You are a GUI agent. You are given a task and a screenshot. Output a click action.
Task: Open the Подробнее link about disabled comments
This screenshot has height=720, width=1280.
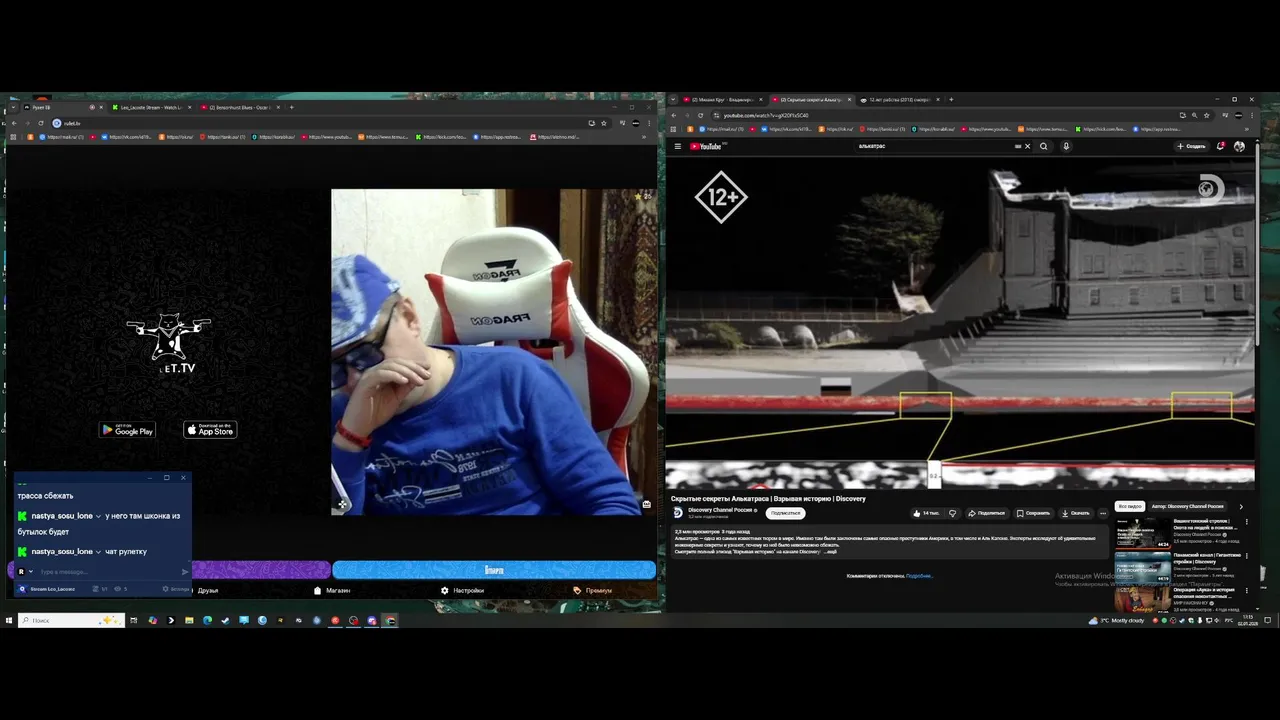coord(919,576)
